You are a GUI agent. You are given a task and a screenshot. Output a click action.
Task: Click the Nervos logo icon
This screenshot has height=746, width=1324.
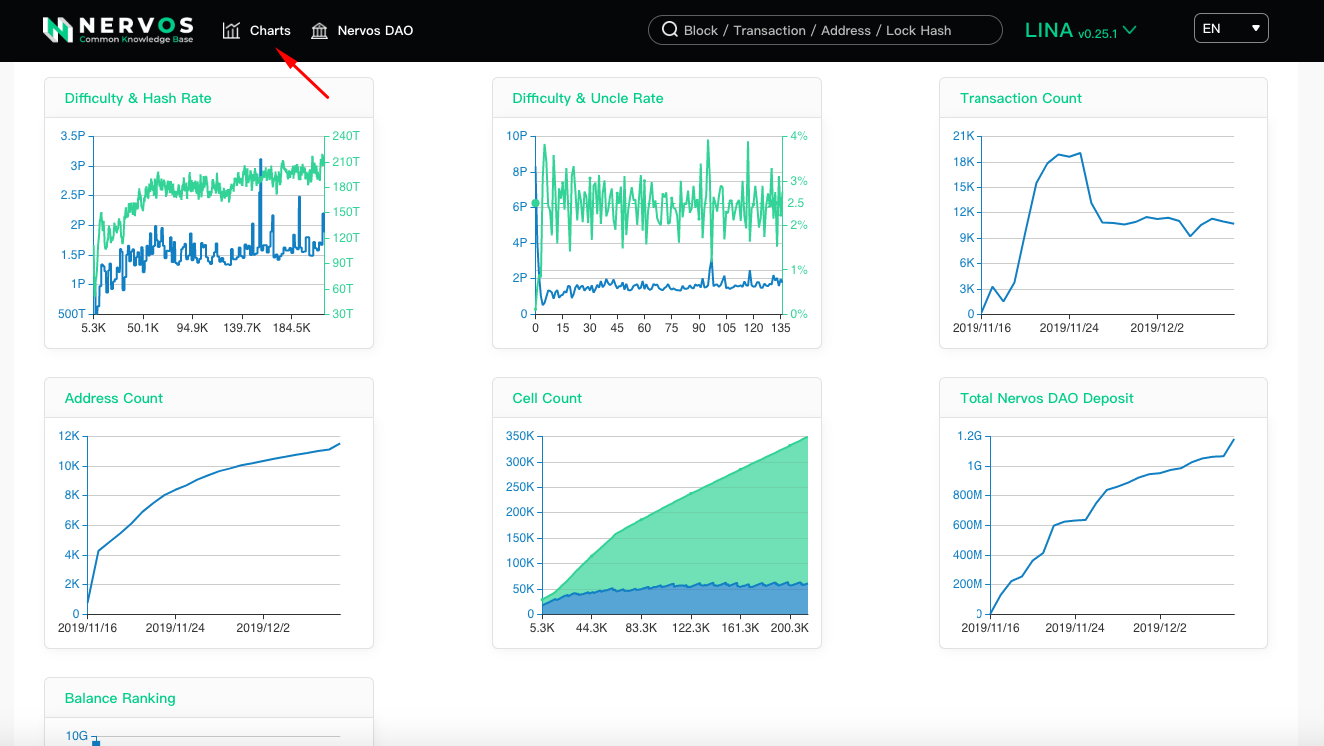[58, 30]
